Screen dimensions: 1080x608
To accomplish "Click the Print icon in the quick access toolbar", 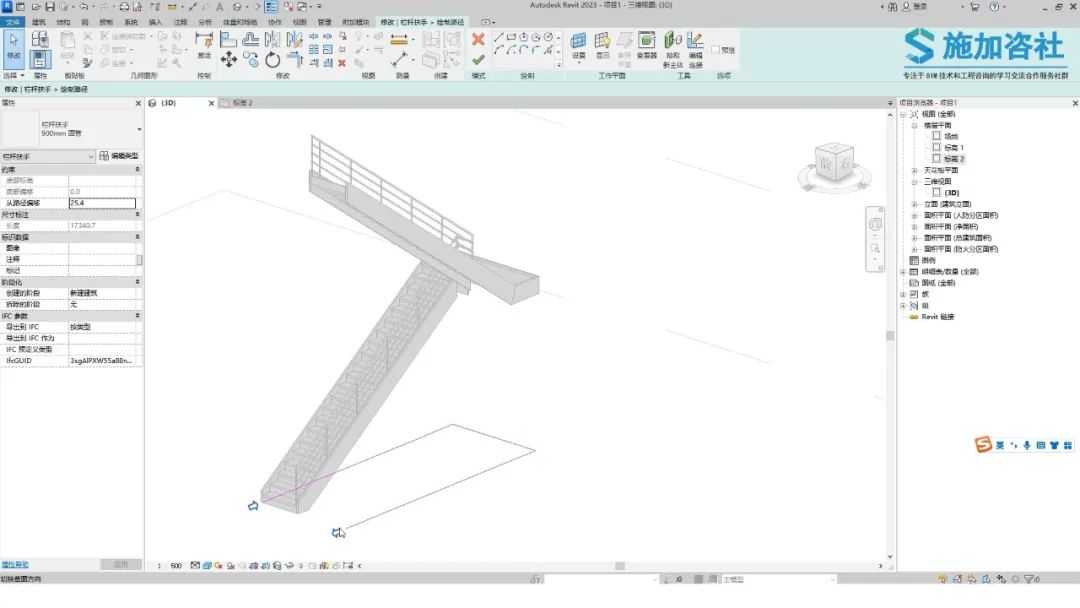I will click(124, 7).
